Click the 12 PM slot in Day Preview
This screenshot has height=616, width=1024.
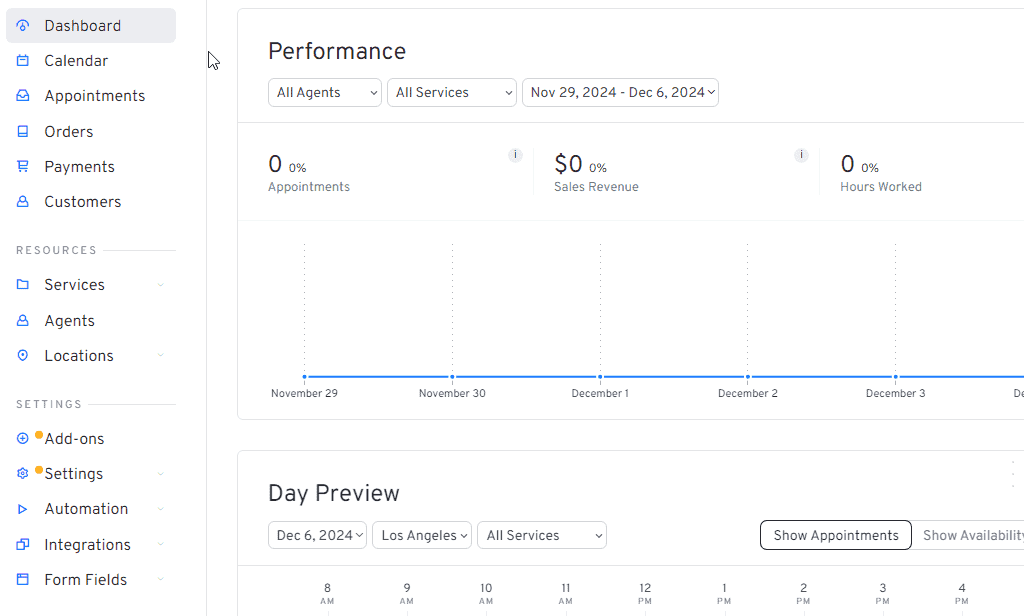644,591
